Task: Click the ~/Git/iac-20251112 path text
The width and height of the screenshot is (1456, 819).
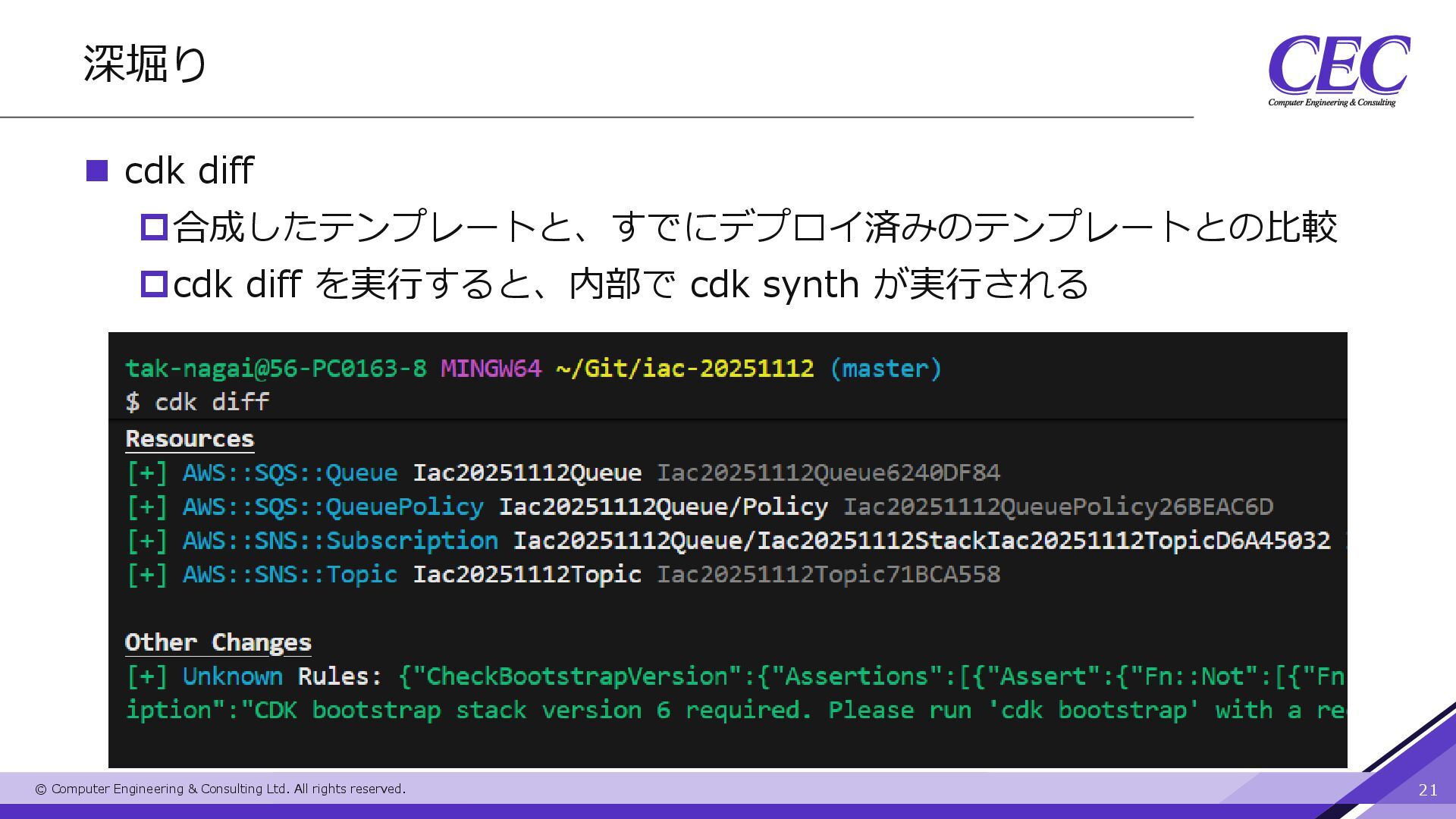Action: click(x=684, y=369)
